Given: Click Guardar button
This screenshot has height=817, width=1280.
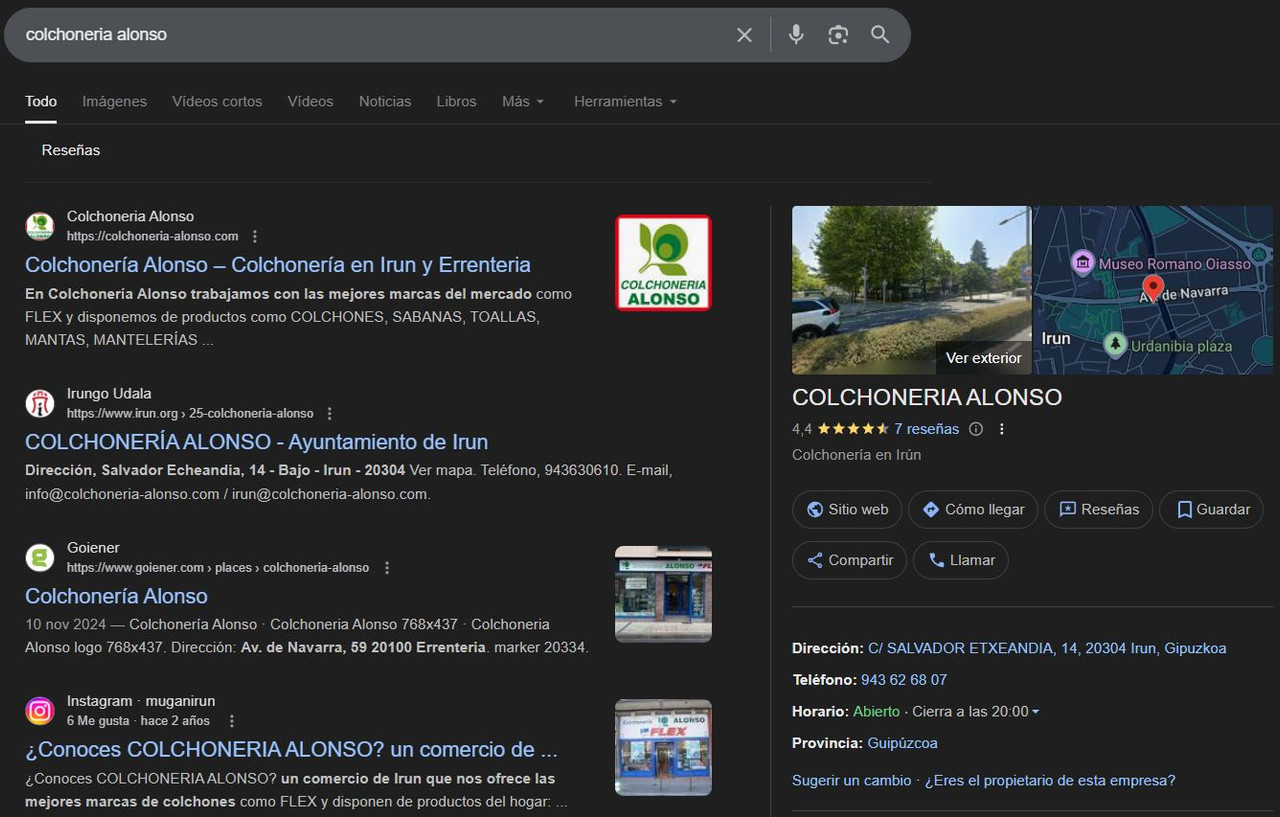Looking at the screenshot, I should [x=1212, y=509].
